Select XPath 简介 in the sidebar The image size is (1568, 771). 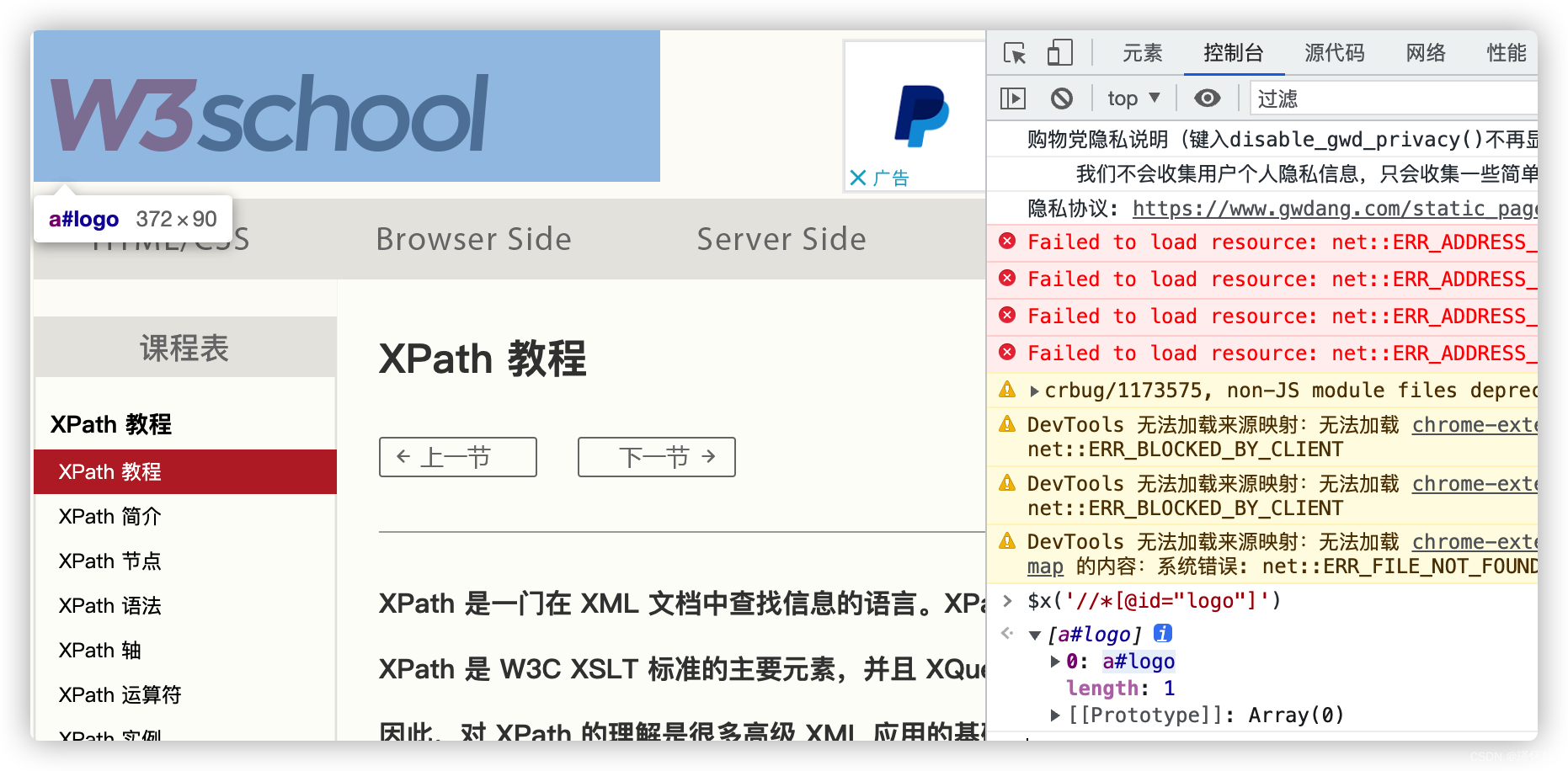[109, 516]
